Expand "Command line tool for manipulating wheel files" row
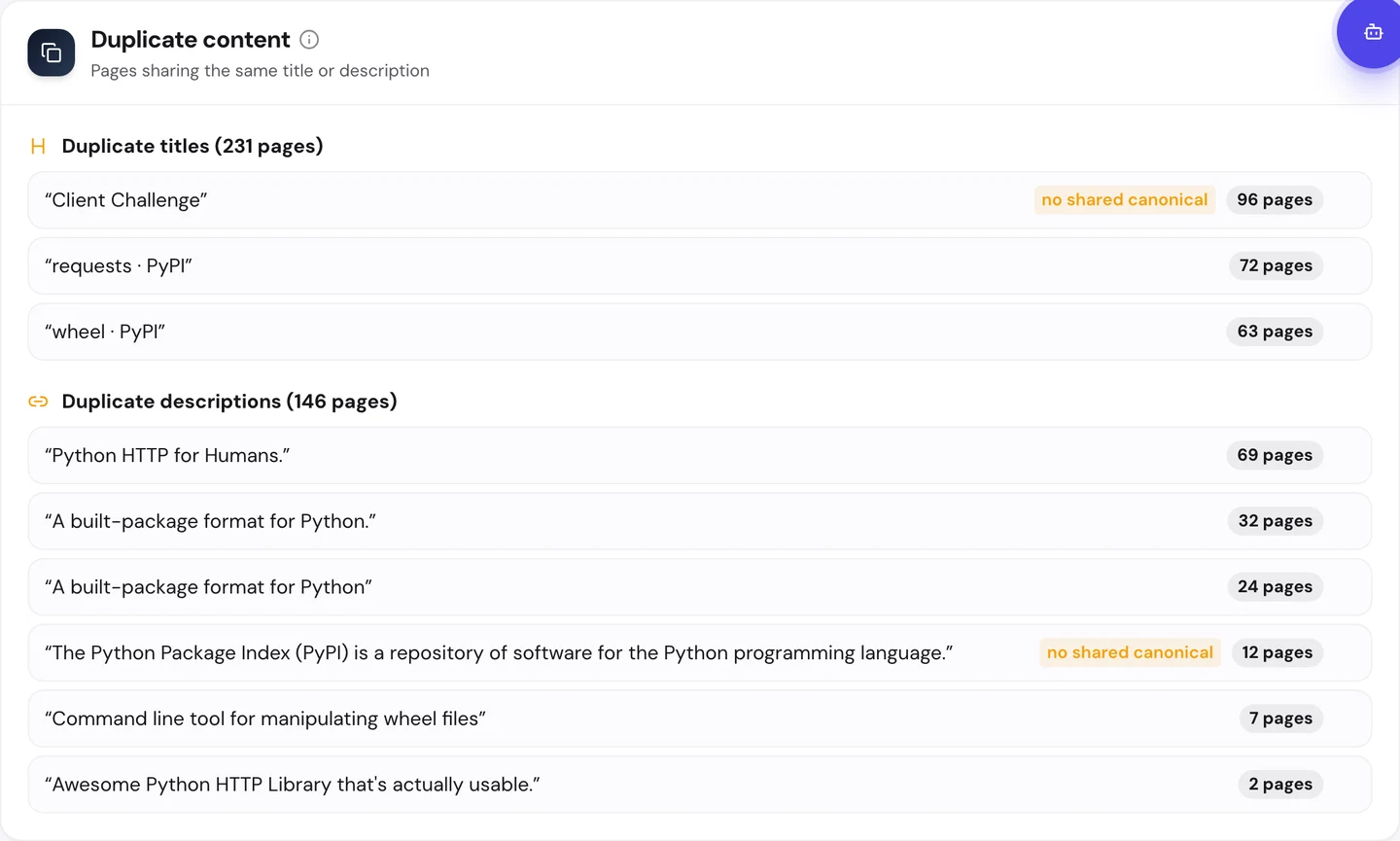This screenshot has height=841, width=1400. [x=700, y=718]
